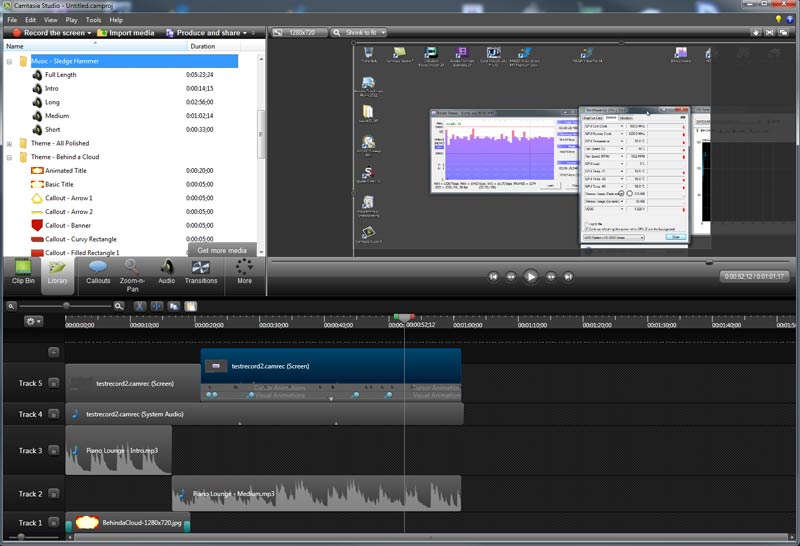Open the 1280x720 editing dimensions selector
Screen dimensions: 800x546
coord(299,33)
